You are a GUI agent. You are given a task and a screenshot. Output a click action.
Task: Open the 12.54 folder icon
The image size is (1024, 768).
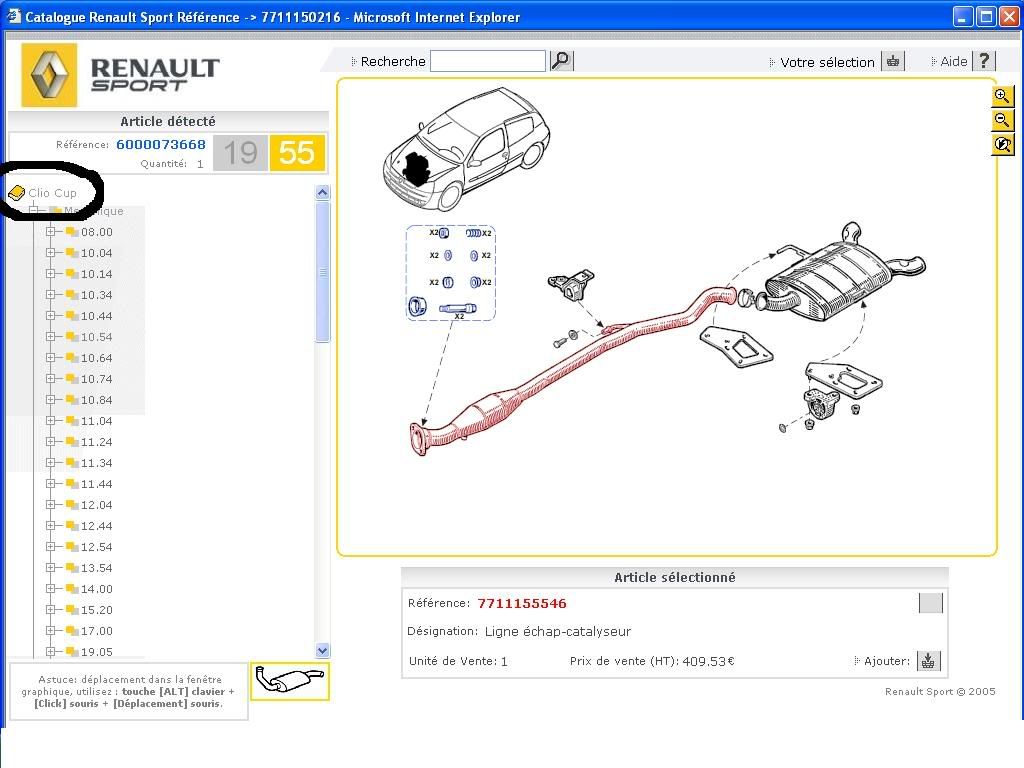coord(72,547)
